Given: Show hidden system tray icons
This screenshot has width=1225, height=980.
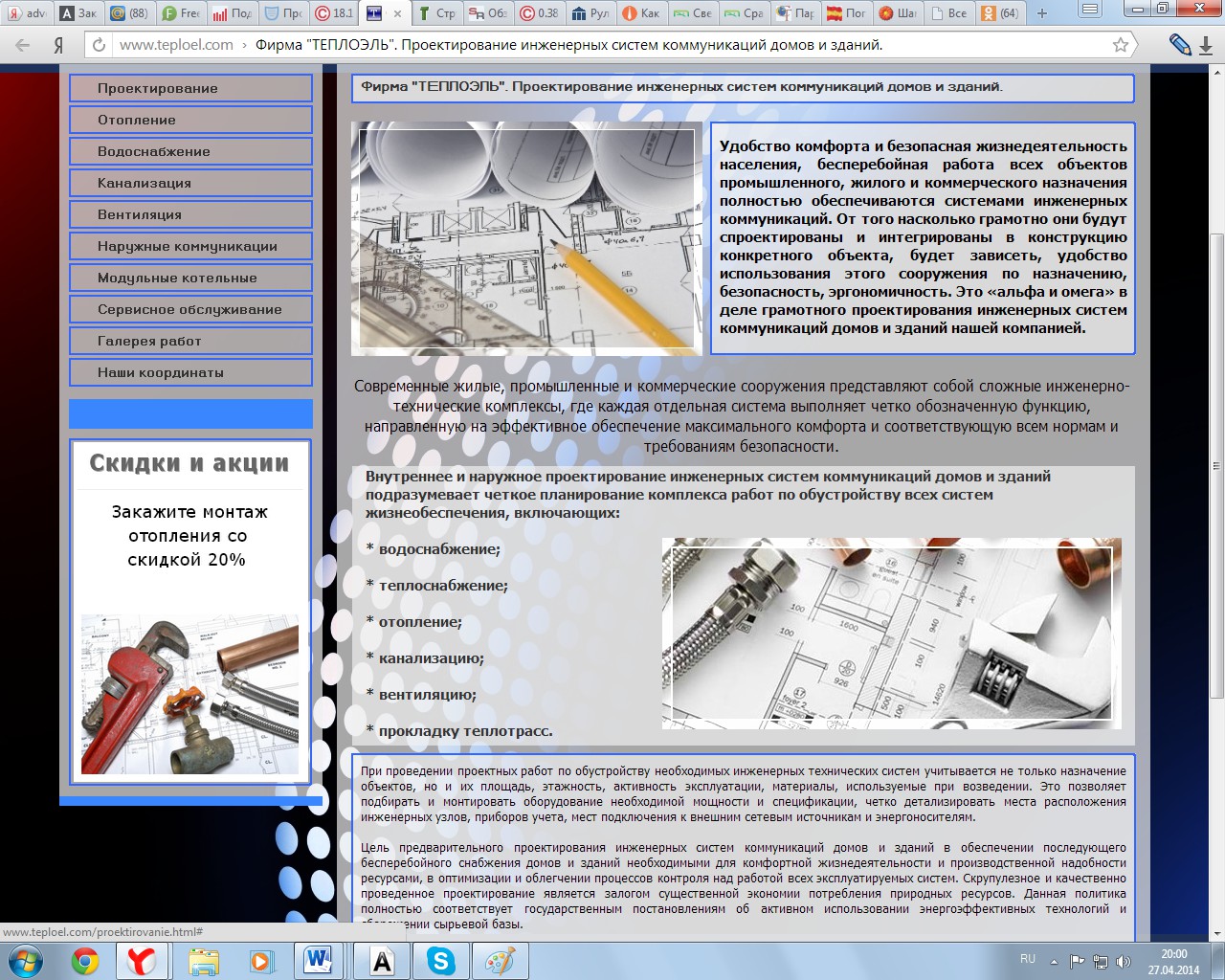Looking at the screenshot, I should click(1054, 962).
